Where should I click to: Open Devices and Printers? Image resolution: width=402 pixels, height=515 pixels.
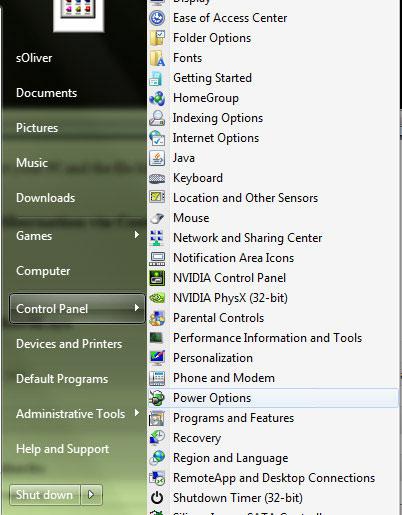coord(69,344)
